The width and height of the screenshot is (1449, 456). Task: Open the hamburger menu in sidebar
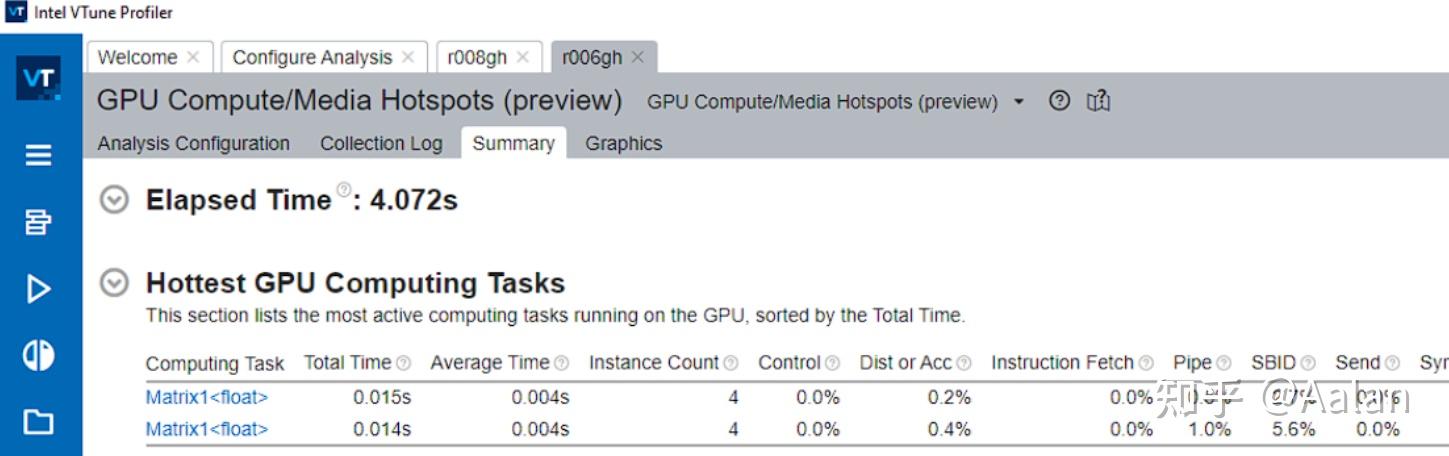38,155
